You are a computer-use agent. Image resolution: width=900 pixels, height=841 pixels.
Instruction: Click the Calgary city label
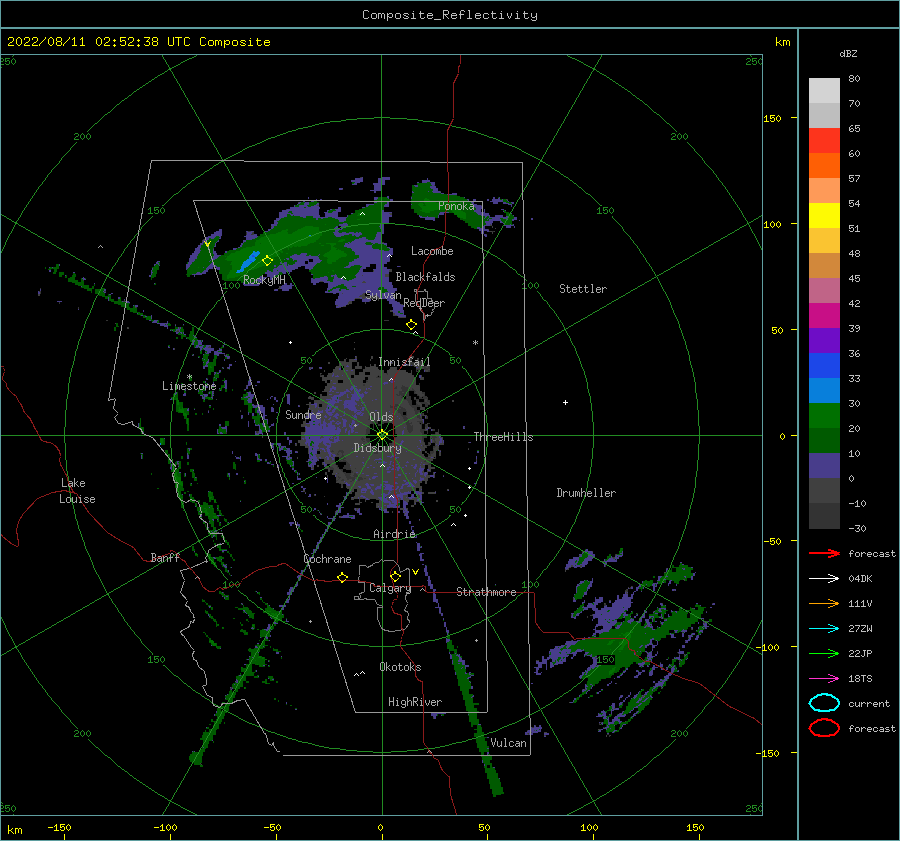[390, 588]
